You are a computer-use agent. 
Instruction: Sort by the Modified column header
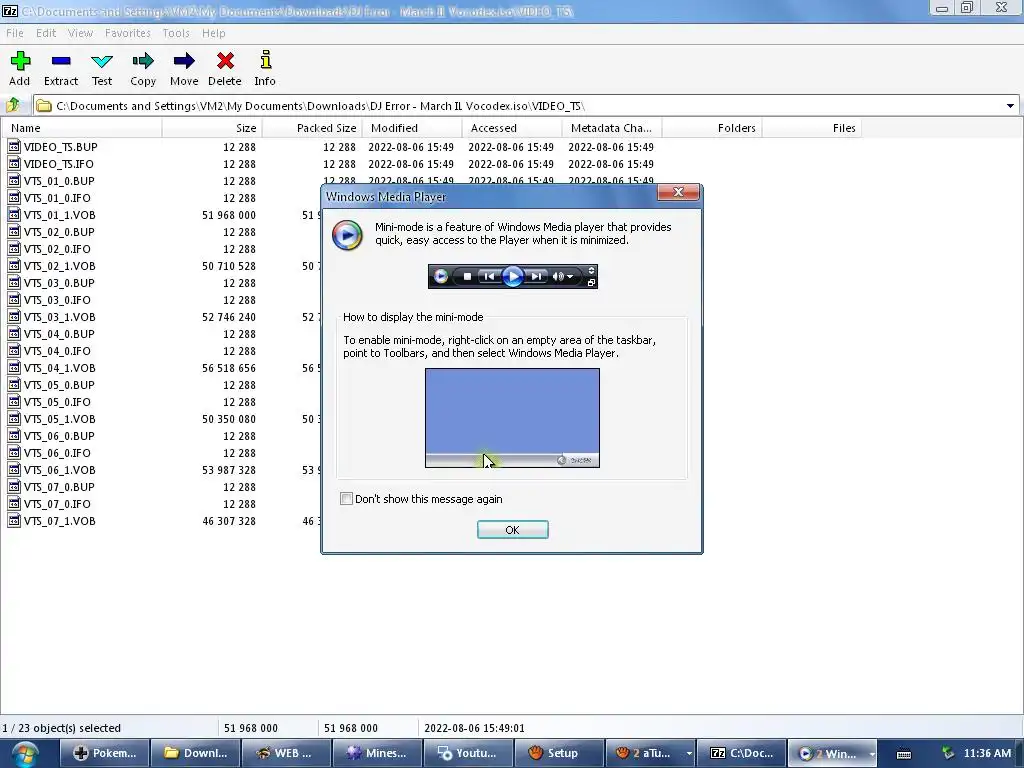coord(412,128)
